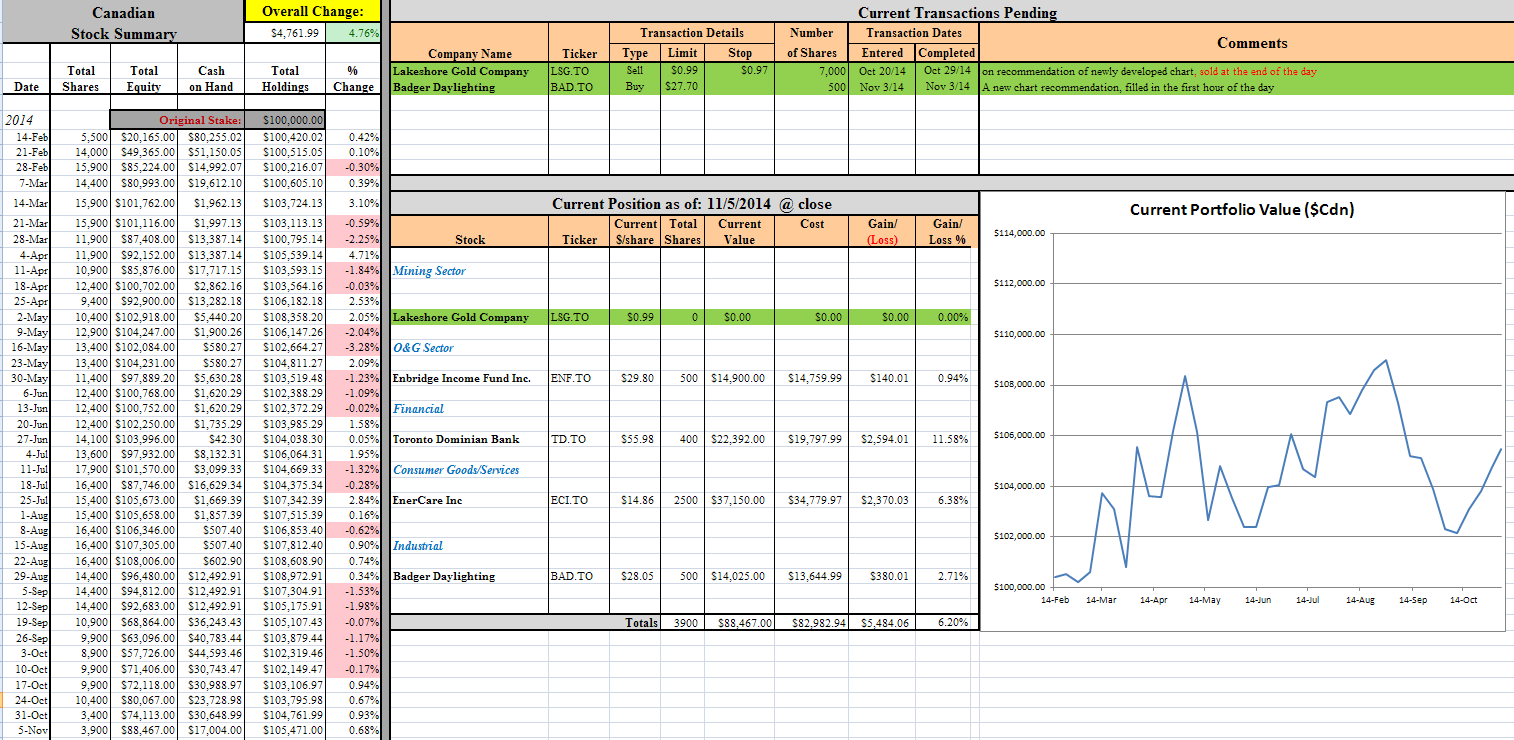
Task: Select the 11.58% gain percentage
Action: pyautogui.click(x=947, y=439)
